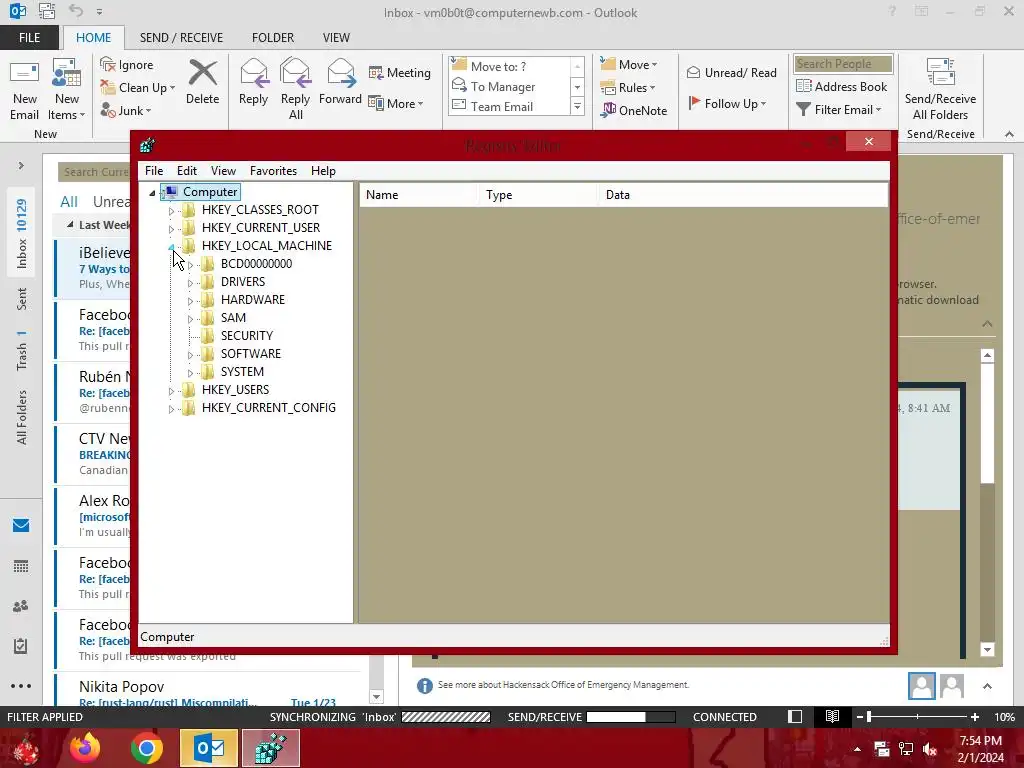Expand the SAM key
The image size is (1024, 768).
[x=190, y=319]
